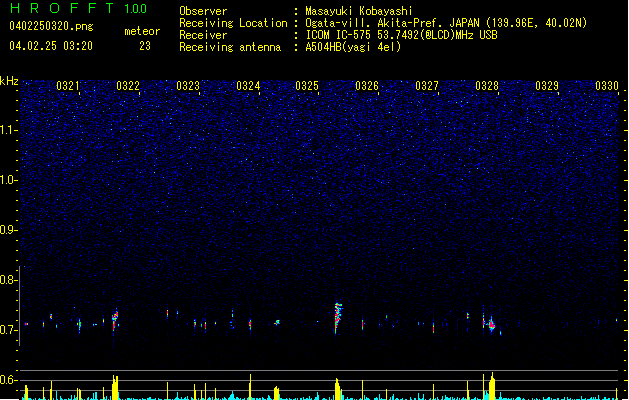Click the tall yellow power spike below 0328
Screen dimensions: 629x400
[492, 386]
